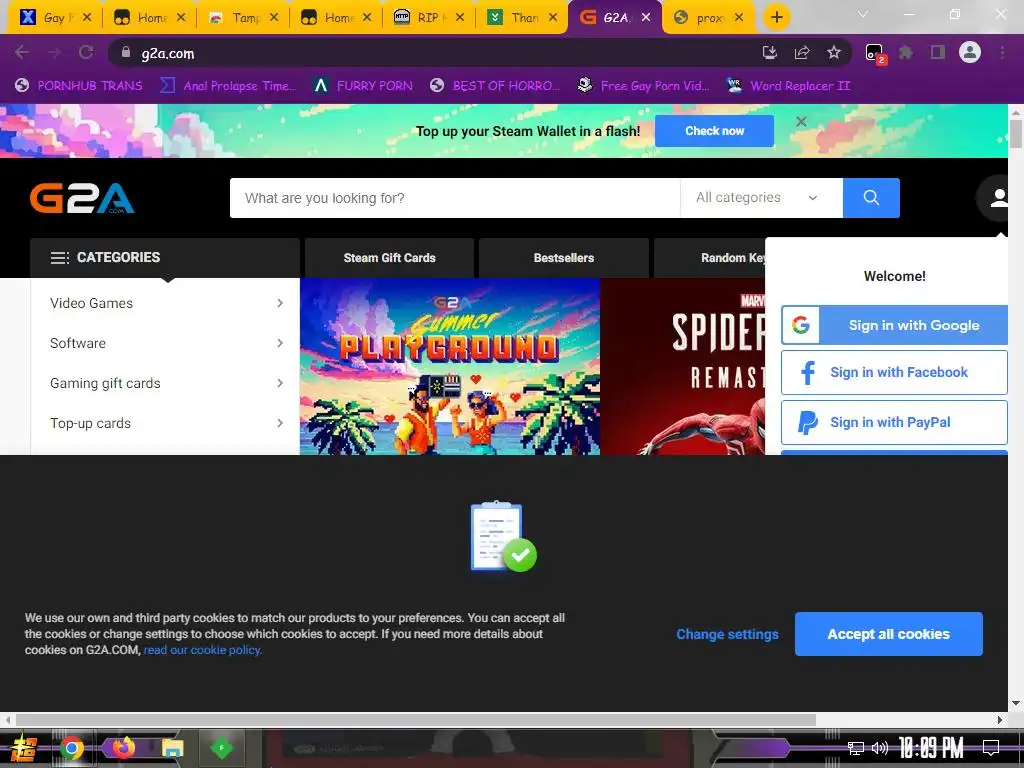Focus the What are you looking for search box

[x=455, y=198]
